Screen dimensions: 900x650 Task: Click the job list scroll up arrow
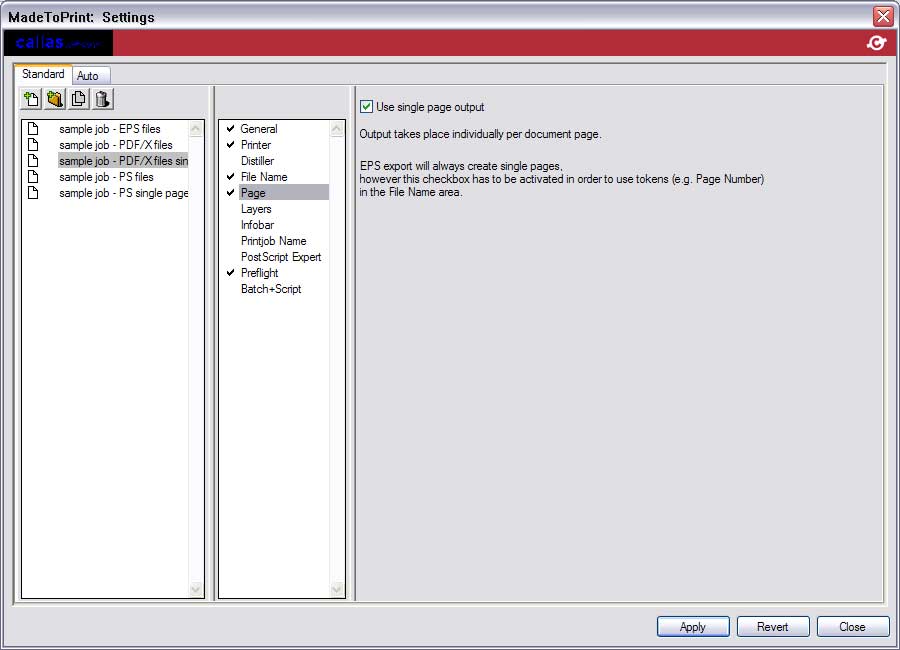click(196, 129)
